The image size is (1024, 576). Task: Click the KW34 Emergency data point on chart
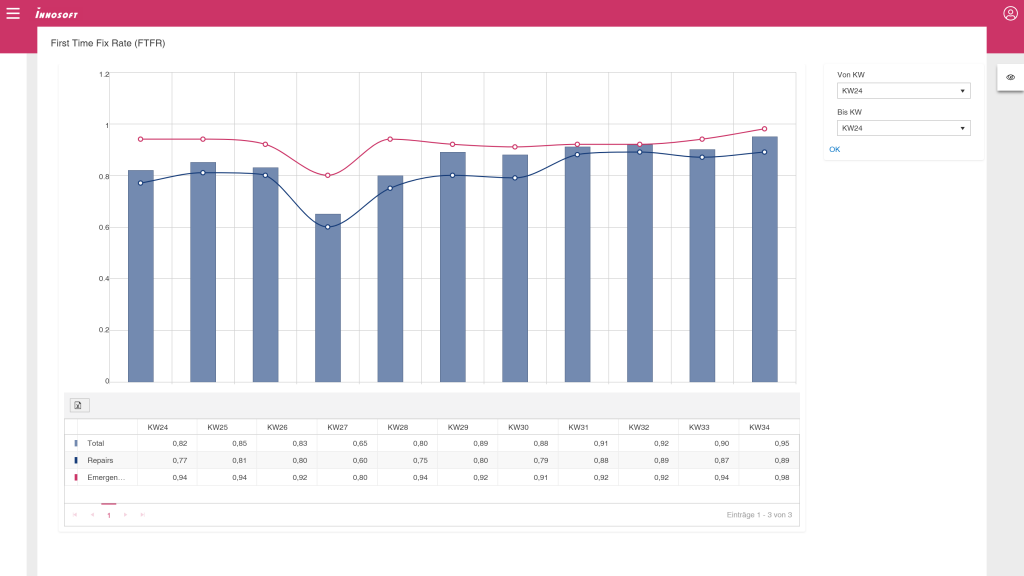(x=764, y=129)
